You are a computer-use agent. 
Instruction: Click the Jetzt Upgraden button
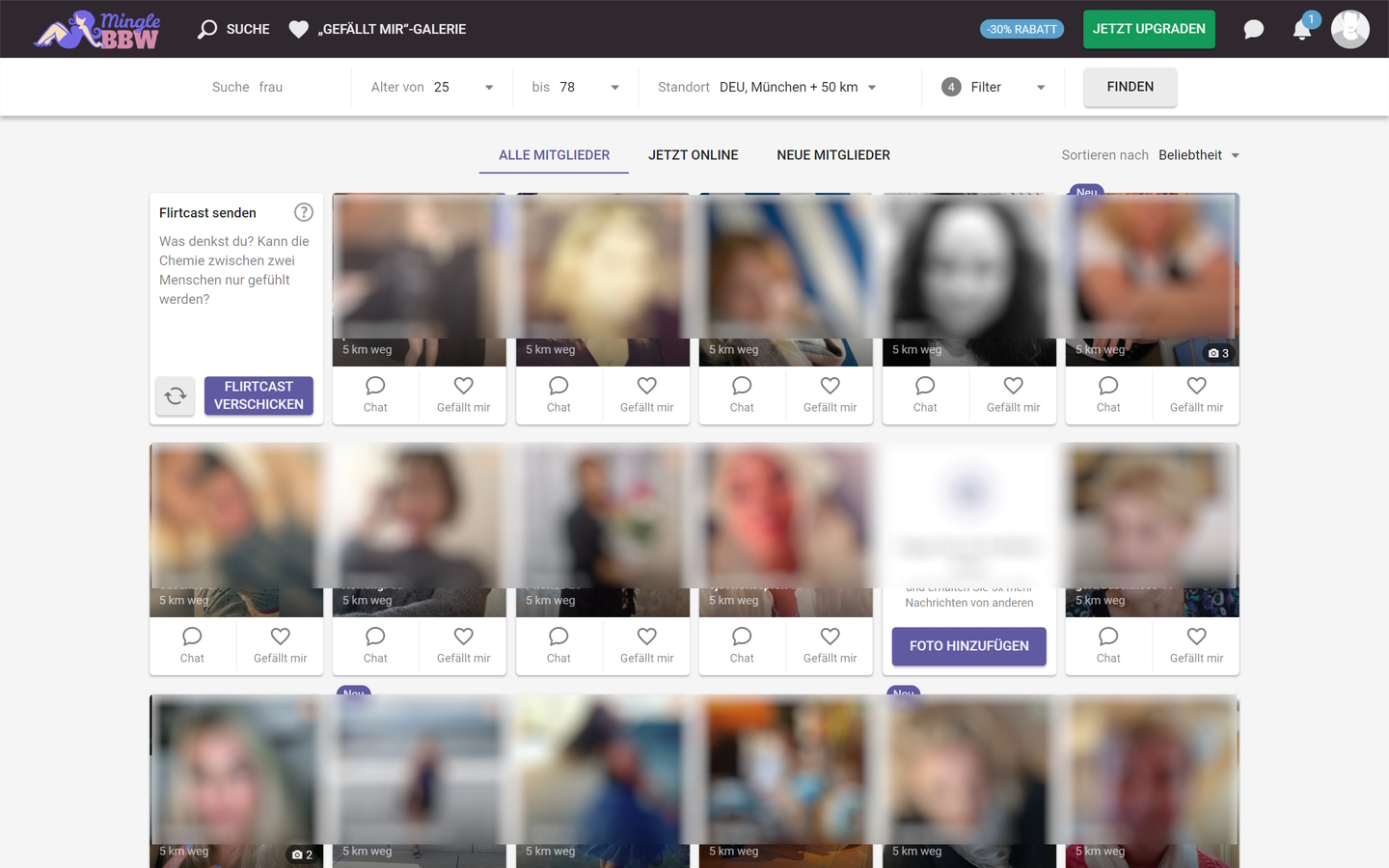[1148, 29]
